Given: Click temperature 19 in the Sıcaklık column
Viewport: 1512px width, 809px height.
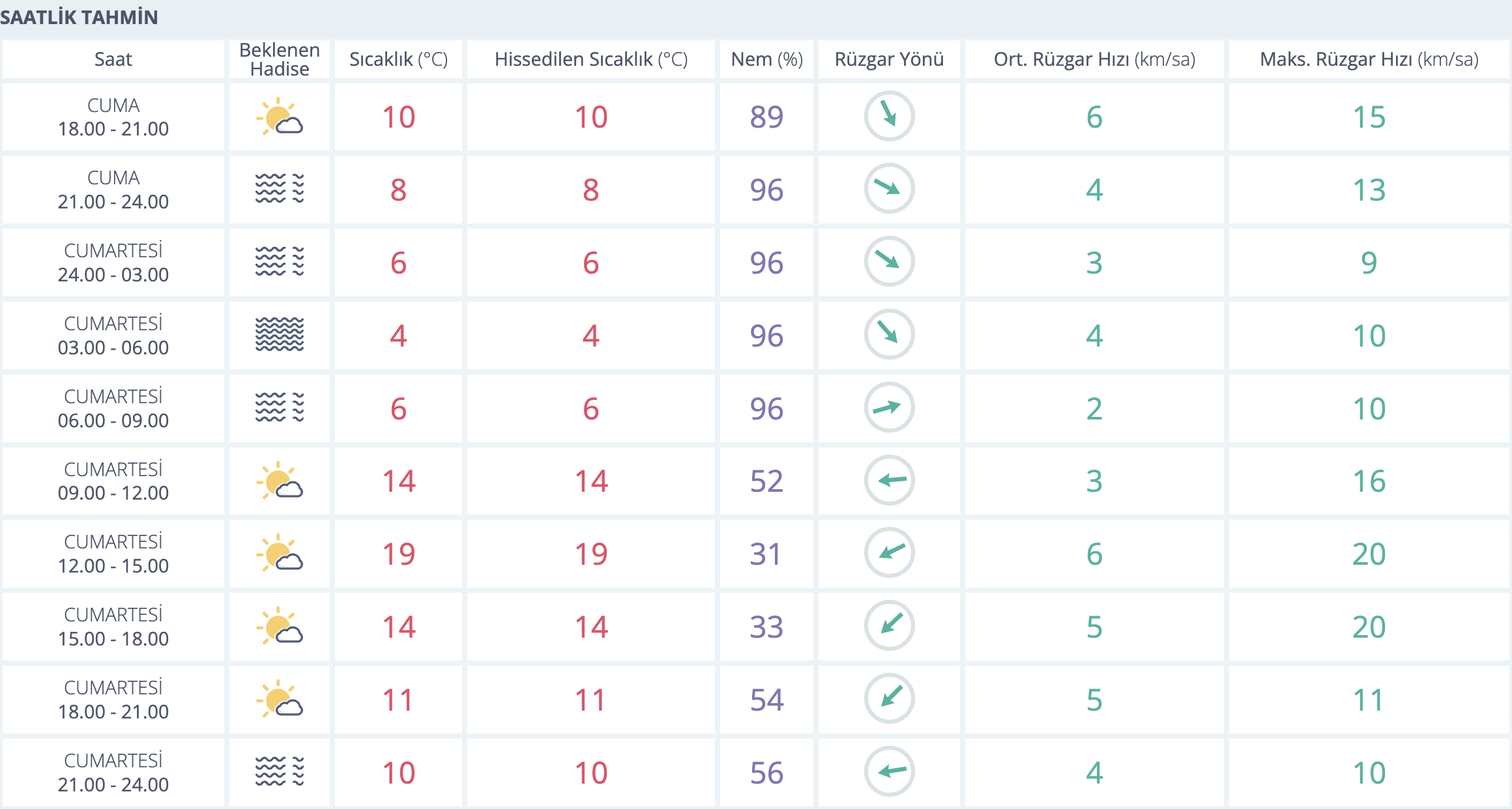Looking at the screenshot, I should [x=399, y=554].
